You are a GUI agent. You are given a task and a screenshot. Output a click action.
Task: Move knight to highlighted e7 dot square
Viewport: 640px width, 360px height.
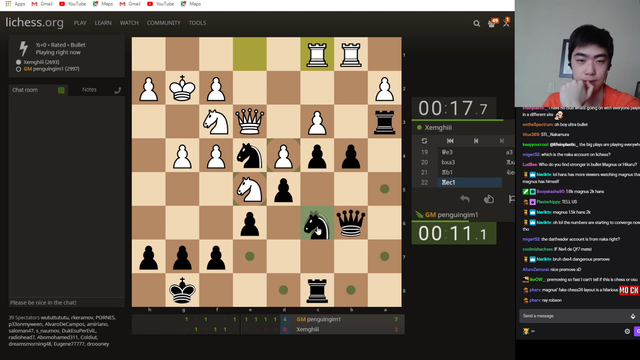[250, 256]
